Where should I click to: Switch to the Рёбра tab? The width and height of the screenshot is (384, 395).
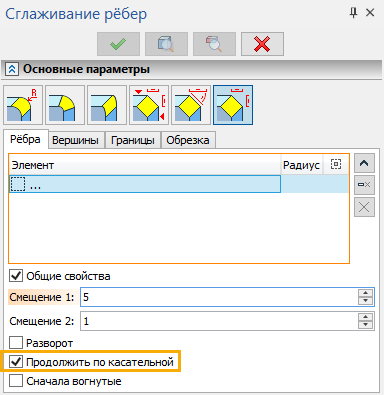point(25,139)
